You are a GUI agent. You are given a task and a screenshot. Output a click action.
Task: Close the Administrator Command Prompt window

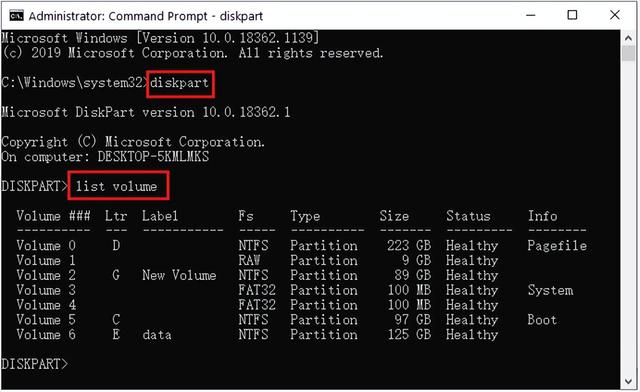pos(615,15)
